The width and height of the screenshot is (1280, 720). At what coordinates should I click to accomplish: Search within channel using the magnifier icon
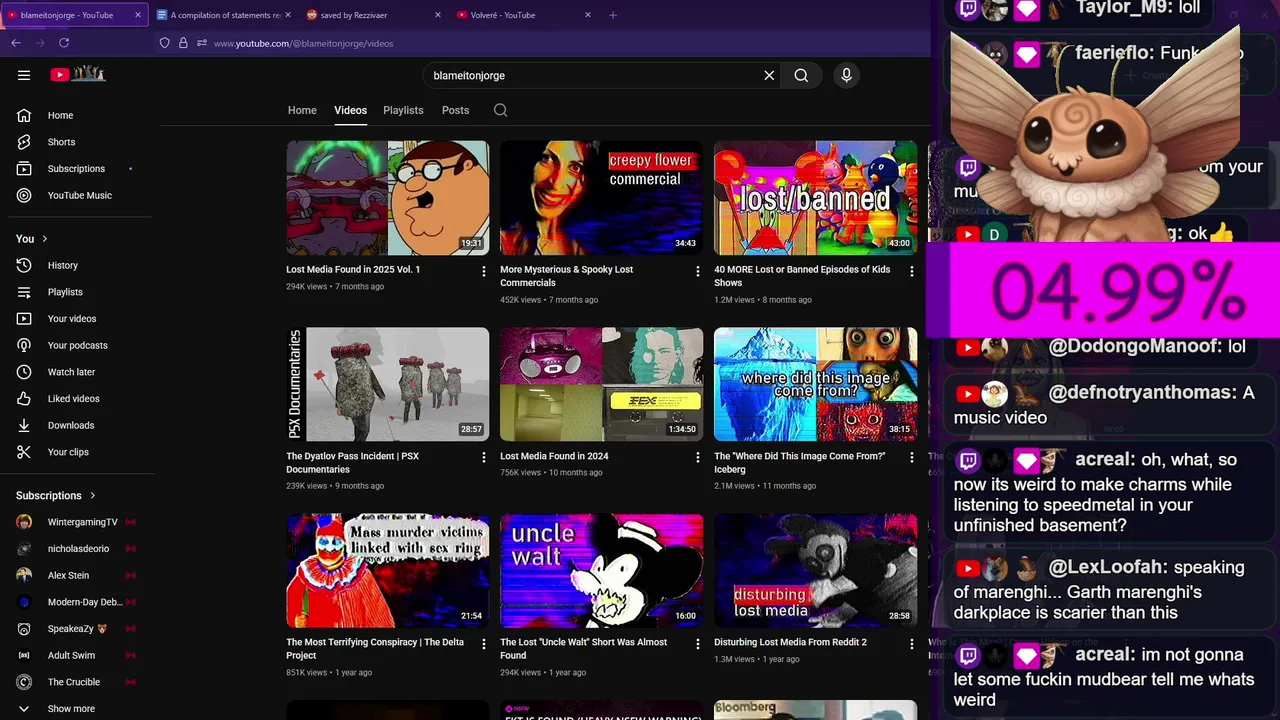point(500,110)
